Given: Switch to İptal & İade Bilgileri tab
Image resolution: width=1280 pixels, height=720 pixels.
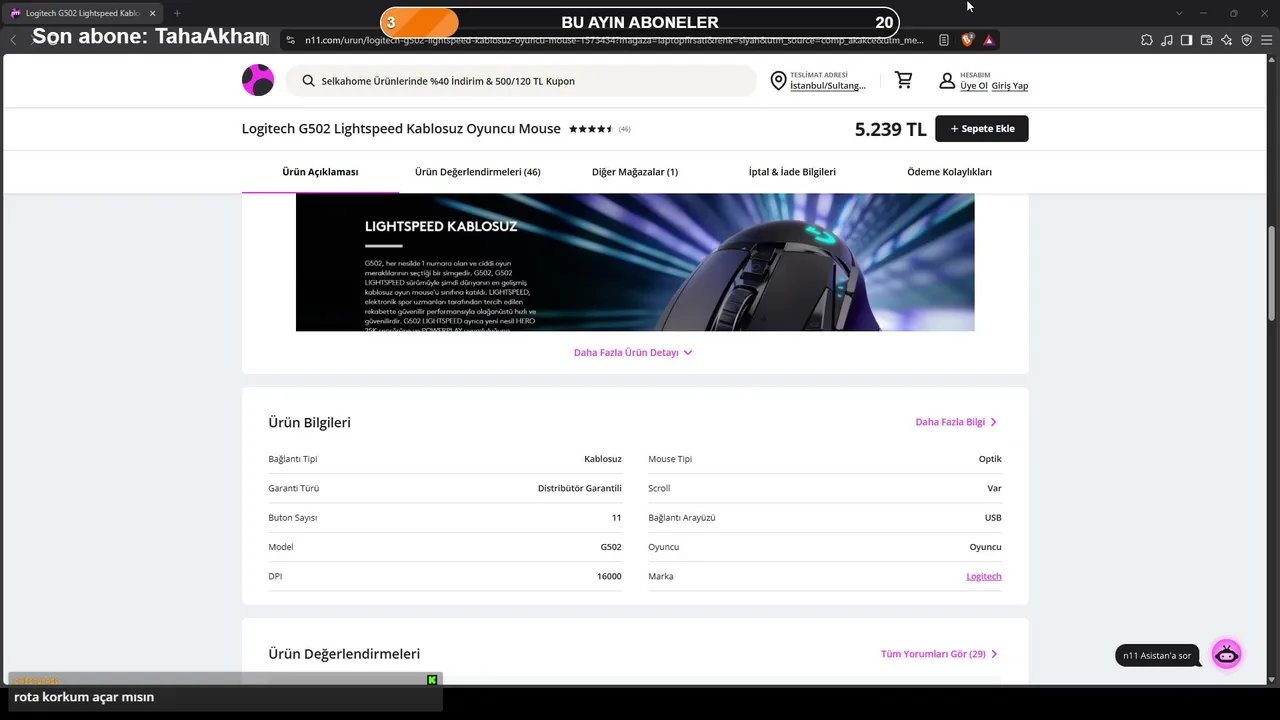Looking at the screenshot, I should pos(792,172).
